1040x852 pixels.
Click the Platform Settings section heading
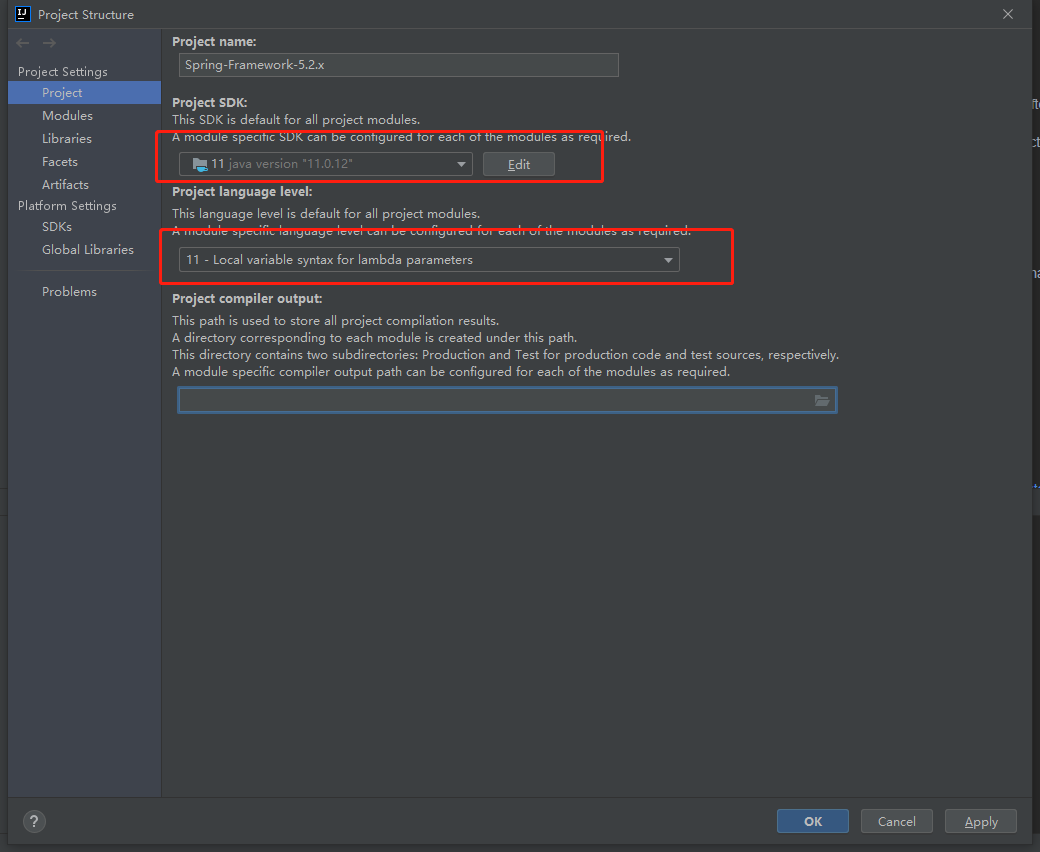[x=67, y=206]
